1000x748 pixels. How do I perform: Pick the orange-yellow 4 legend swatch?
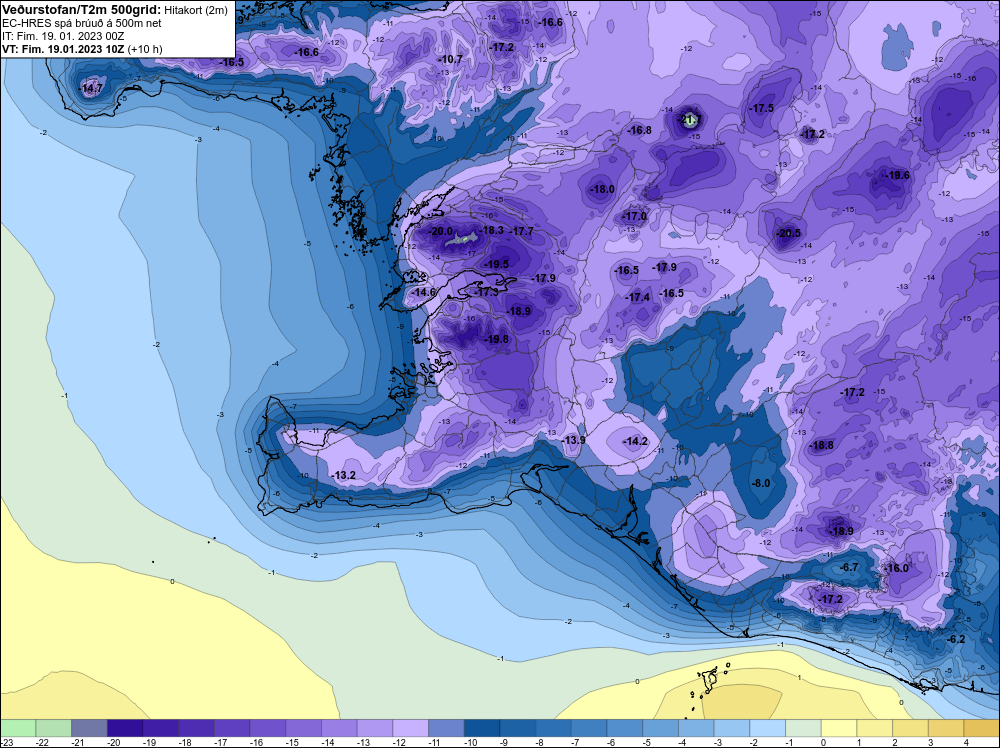click(x=982, y=728)
